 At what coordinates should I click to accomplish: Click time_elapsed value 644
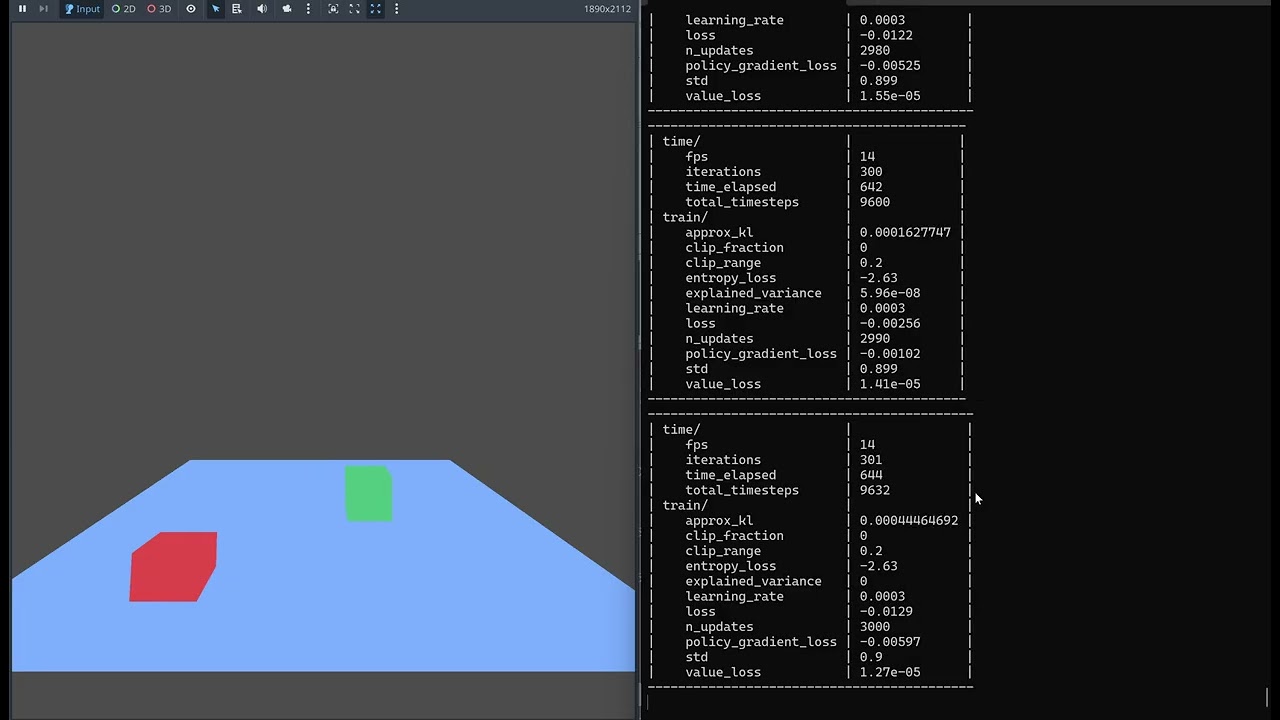click(871, 475)
